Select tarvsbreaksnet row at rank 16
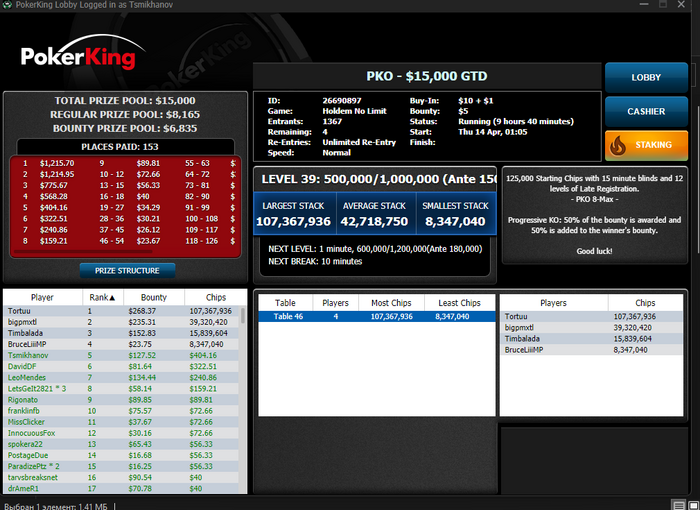The width and height of the screenshot is (700, 510). point(122,477)
